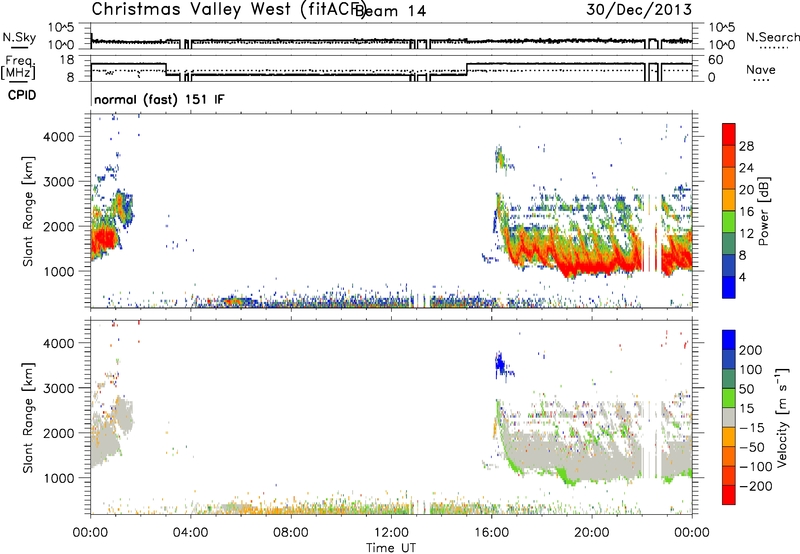This screenshot has height=554, width=800.
Task: Click the "50" label on Velocity color bar
Action: coord(746,389)
